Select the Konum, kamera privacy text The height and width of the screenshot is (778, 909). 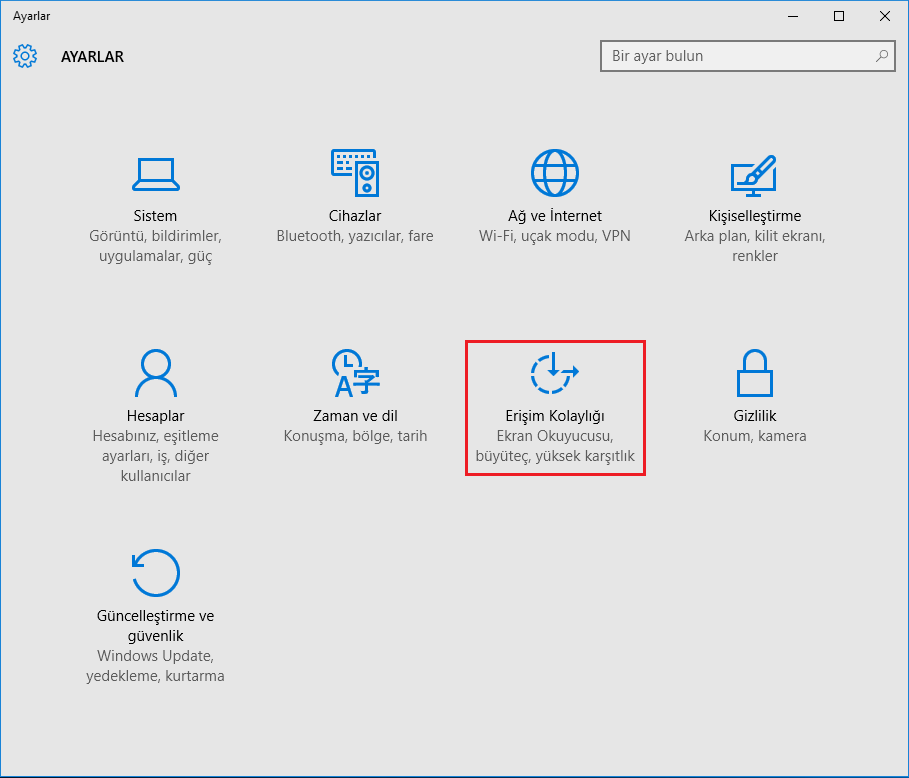755,436
